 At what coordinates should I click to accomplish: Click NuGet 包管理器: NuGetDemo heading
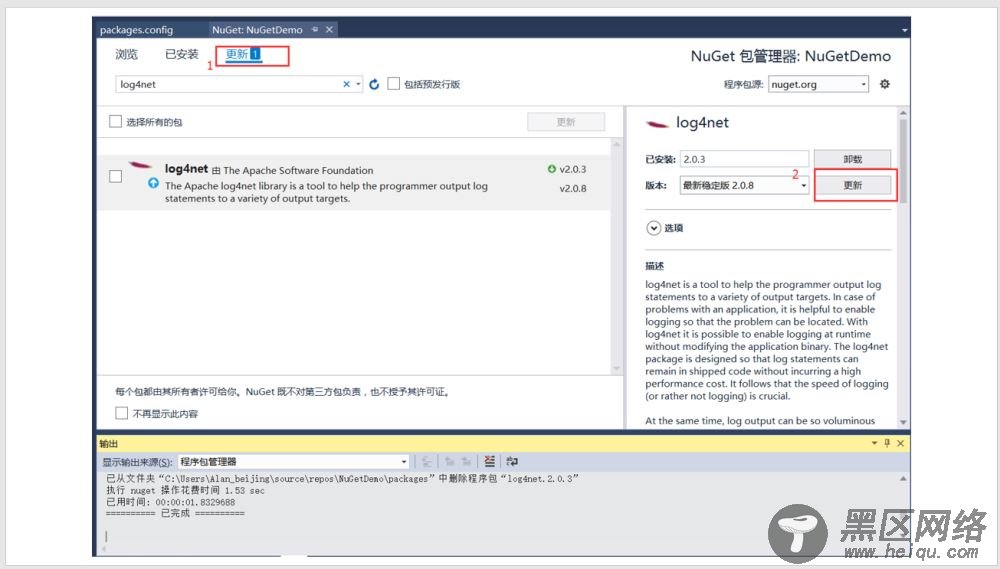tap(790, 56)
